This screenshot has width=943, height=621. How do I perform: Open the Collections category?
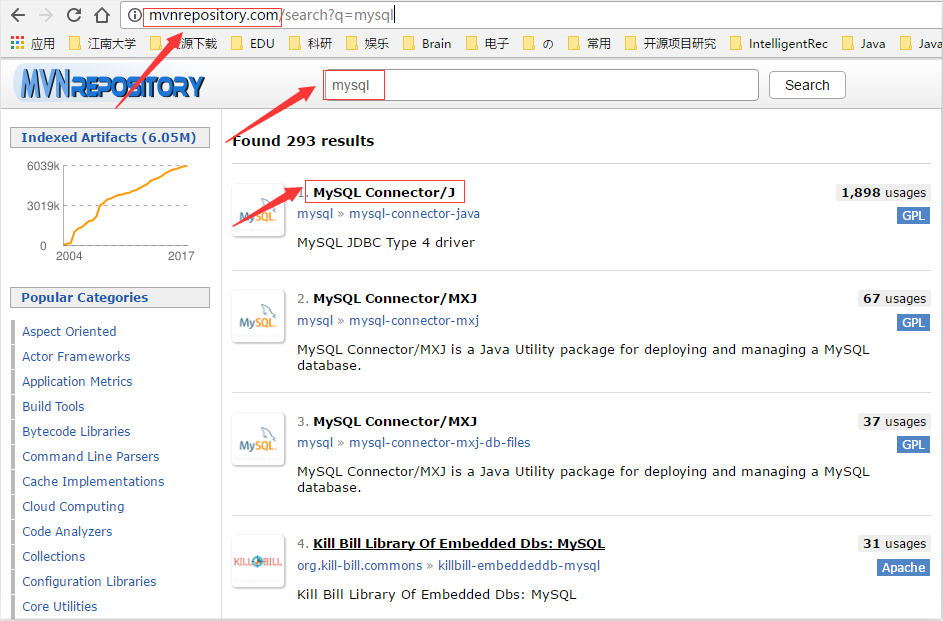click(54, 557)
